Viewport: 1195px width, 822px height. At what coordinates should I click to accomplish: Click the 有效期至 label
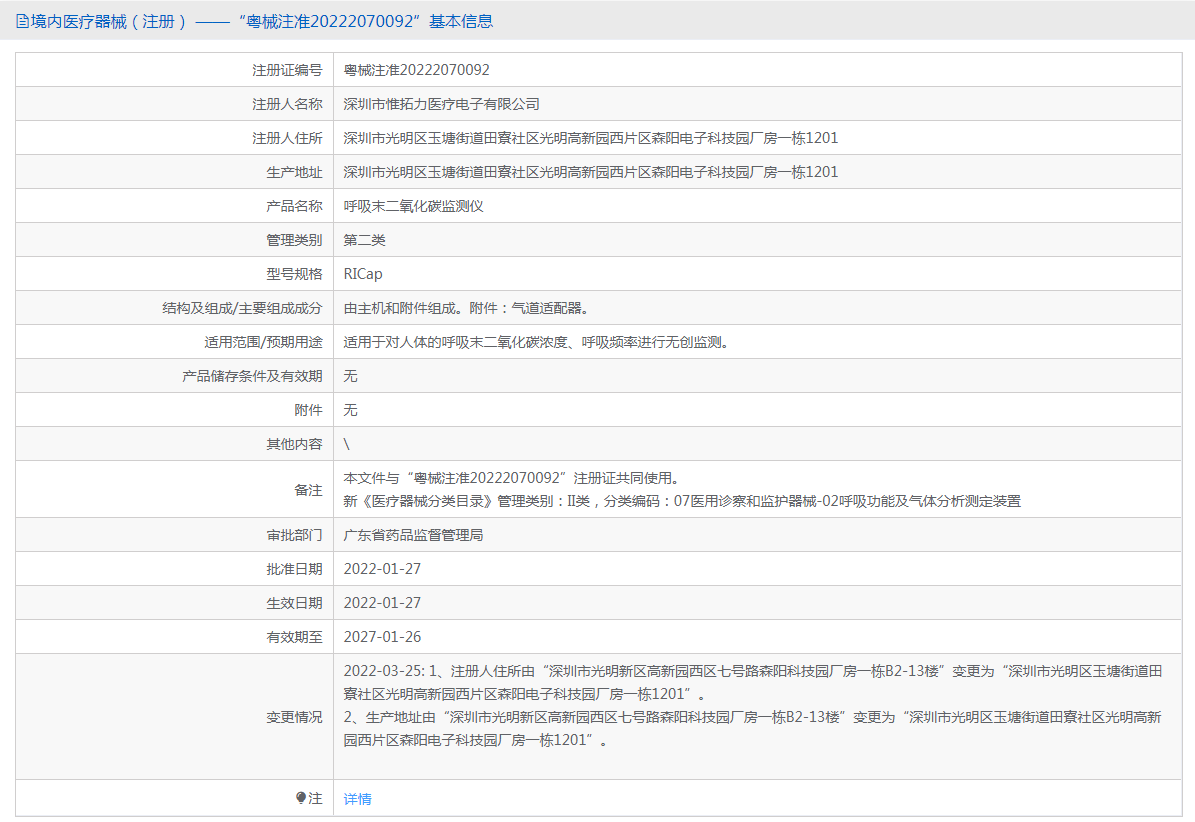(294, 637)
